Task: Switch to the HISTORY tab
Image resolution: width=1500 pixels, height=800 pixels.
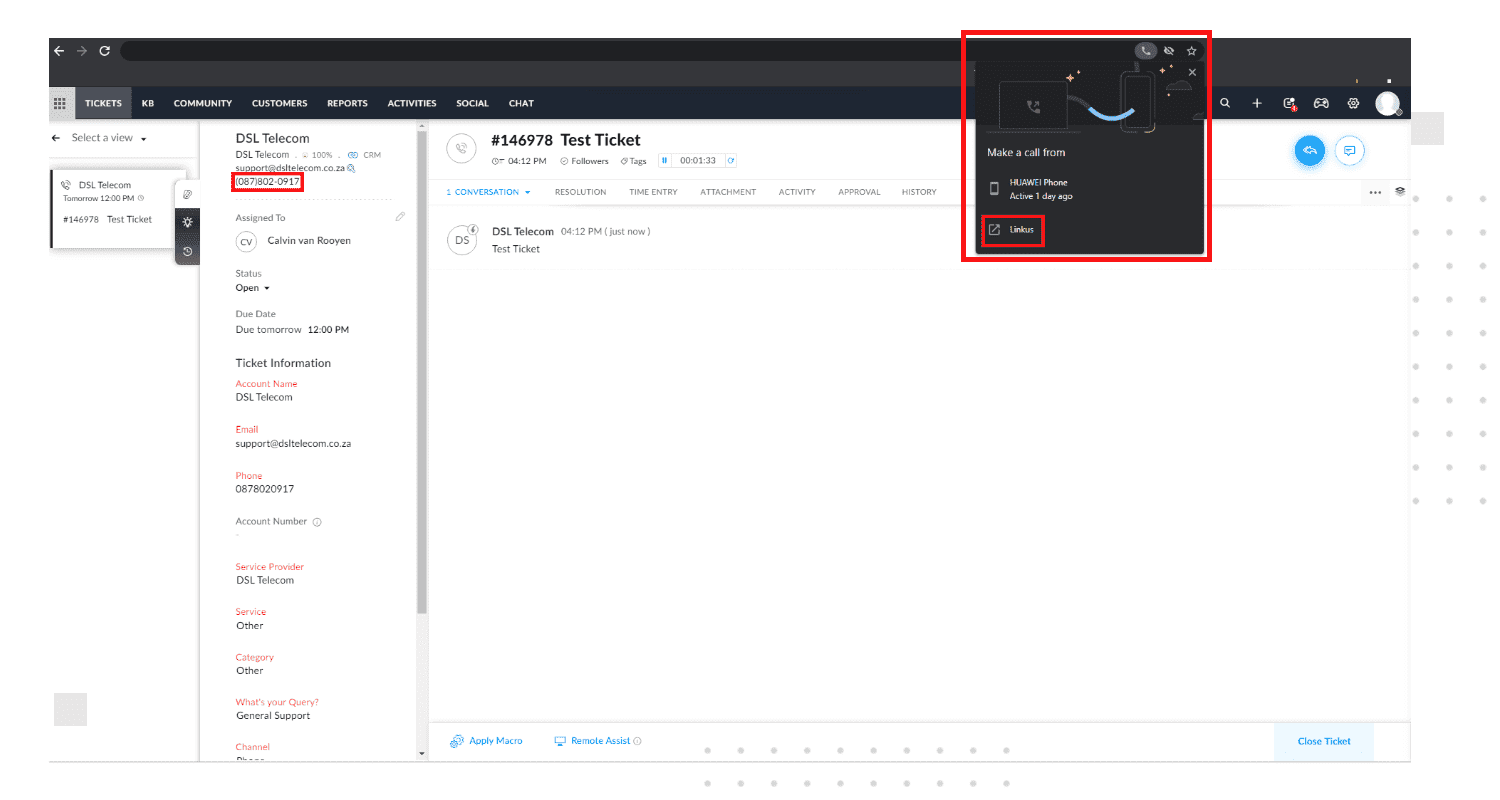Action: [x=919, y=192]
